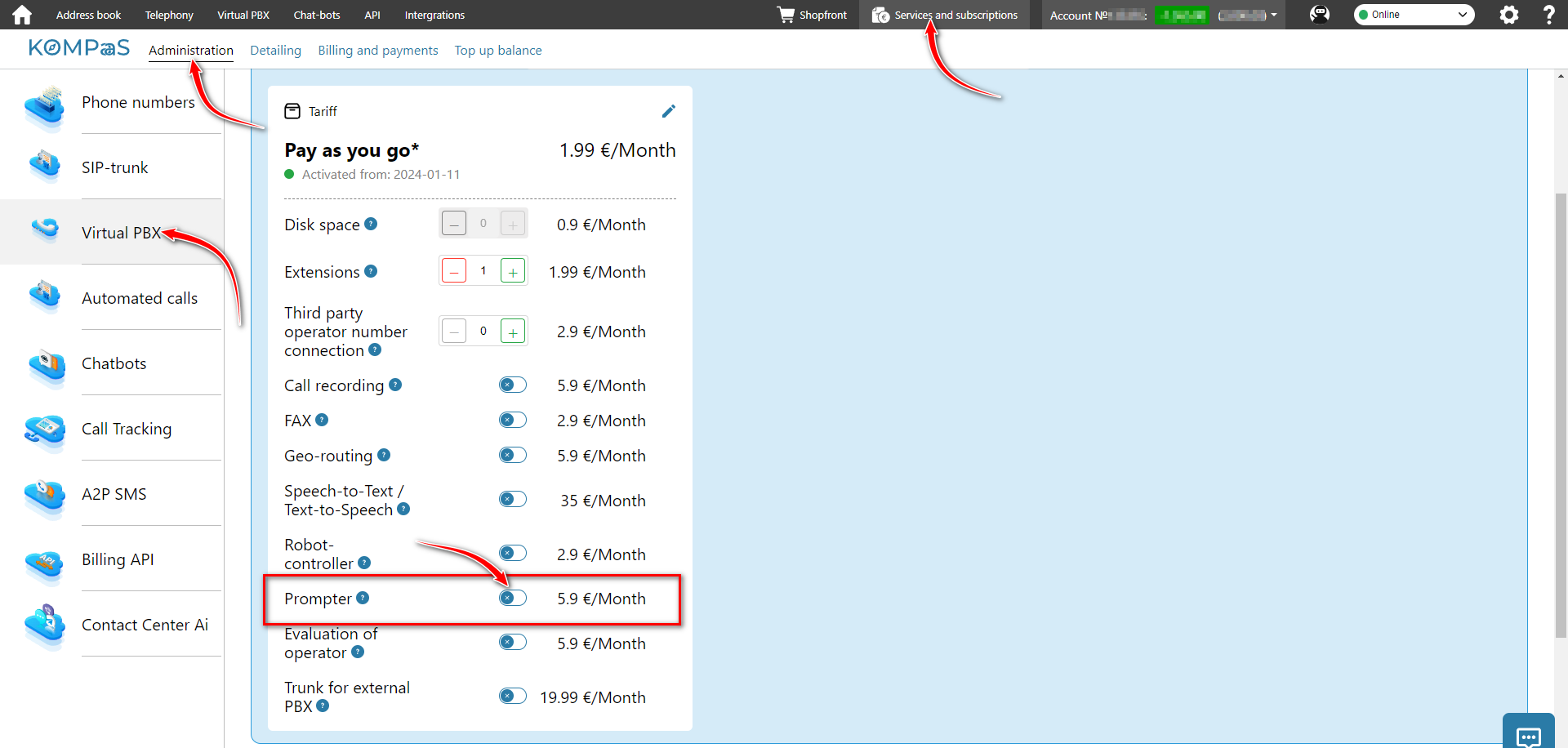This screenshot has height=748, width=1568.
Task: Open Chatbots section
Action: pos(112,363)
